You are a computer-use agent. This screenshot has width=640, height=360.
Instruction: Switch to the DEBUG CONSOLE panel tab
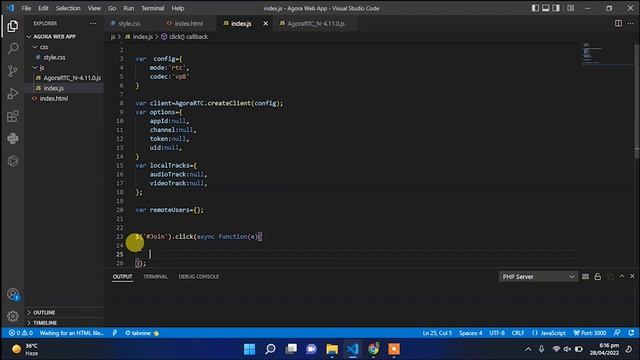point(198,276)
